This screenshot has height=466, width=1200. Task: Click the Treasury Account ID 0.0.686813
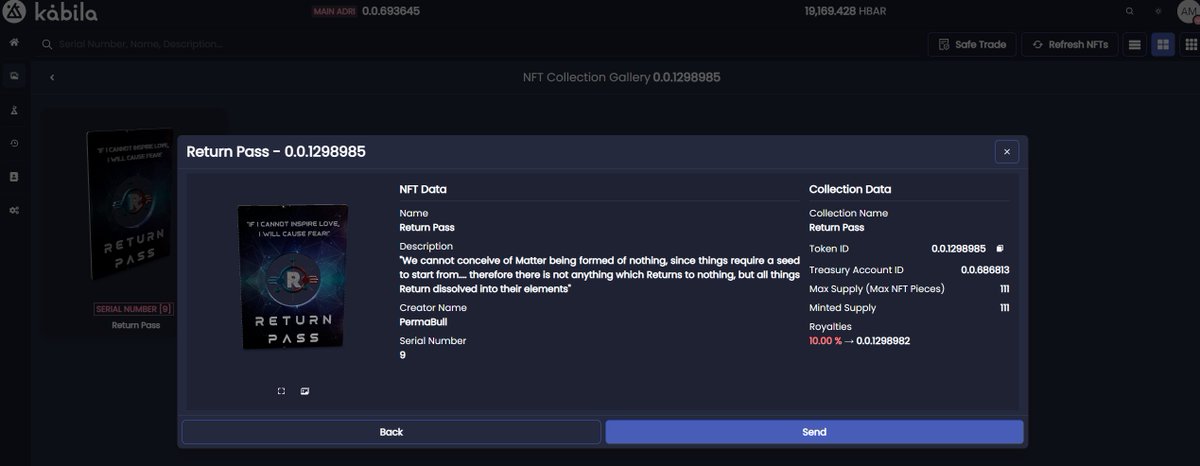(x=985, y=270)
